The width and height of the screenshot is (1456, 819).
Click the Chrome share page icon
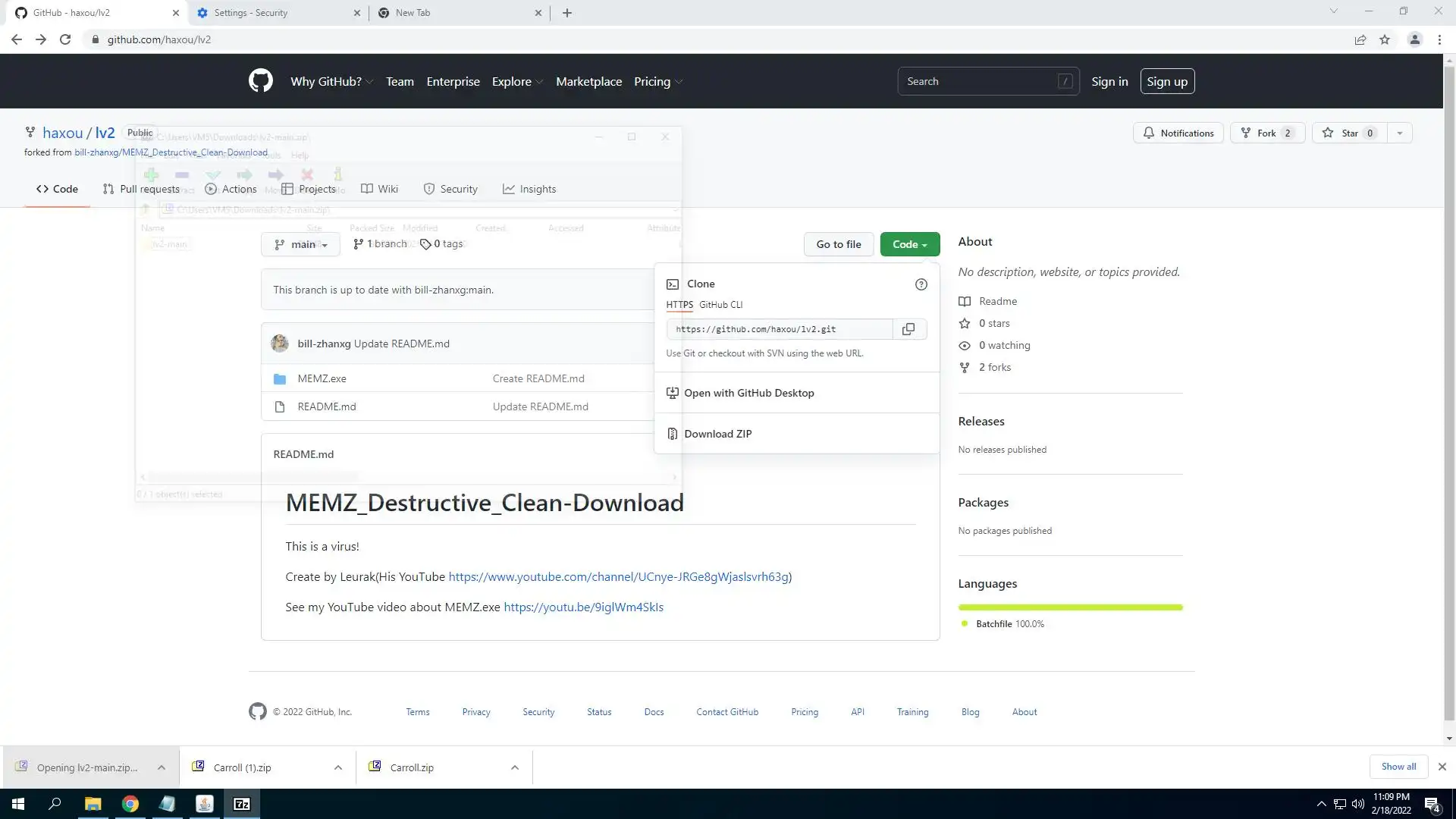click(x=1360, y=39)
